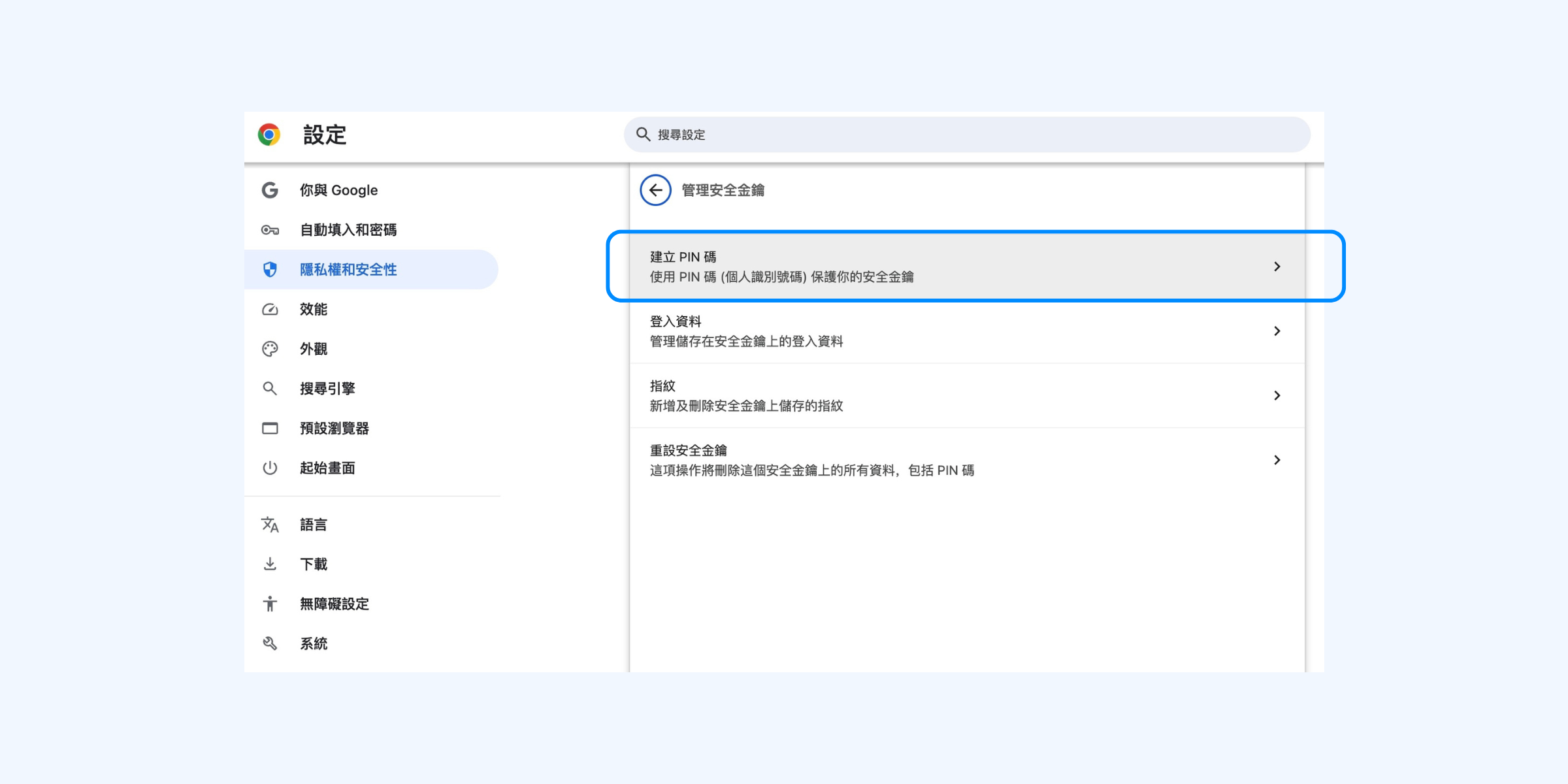1568x784 pixels.
Task: Click the Chrome logo icon
Action: tap(269, 135)
